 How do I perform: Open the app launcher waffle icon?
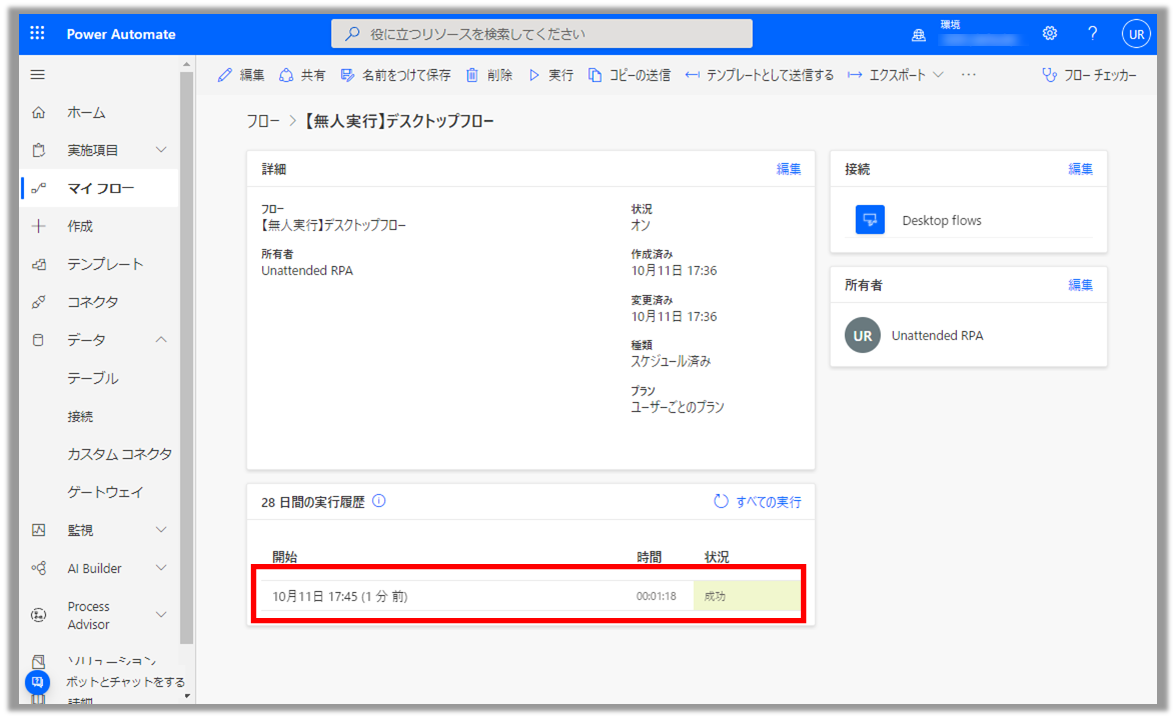click(x=38, y=33)
